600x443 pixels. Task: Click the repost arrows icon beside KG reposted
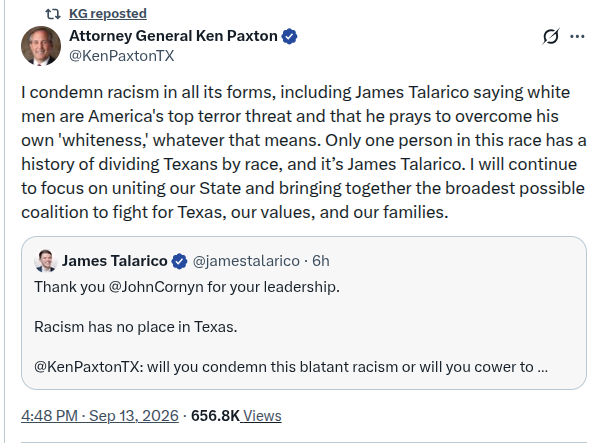pyautogui.click(x=53, y=14)
